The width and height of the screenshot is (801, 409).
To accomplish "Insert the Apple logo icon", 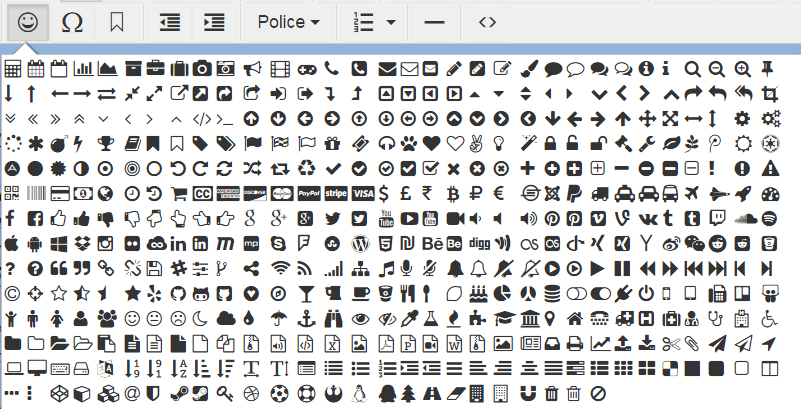I will [11, 244].
